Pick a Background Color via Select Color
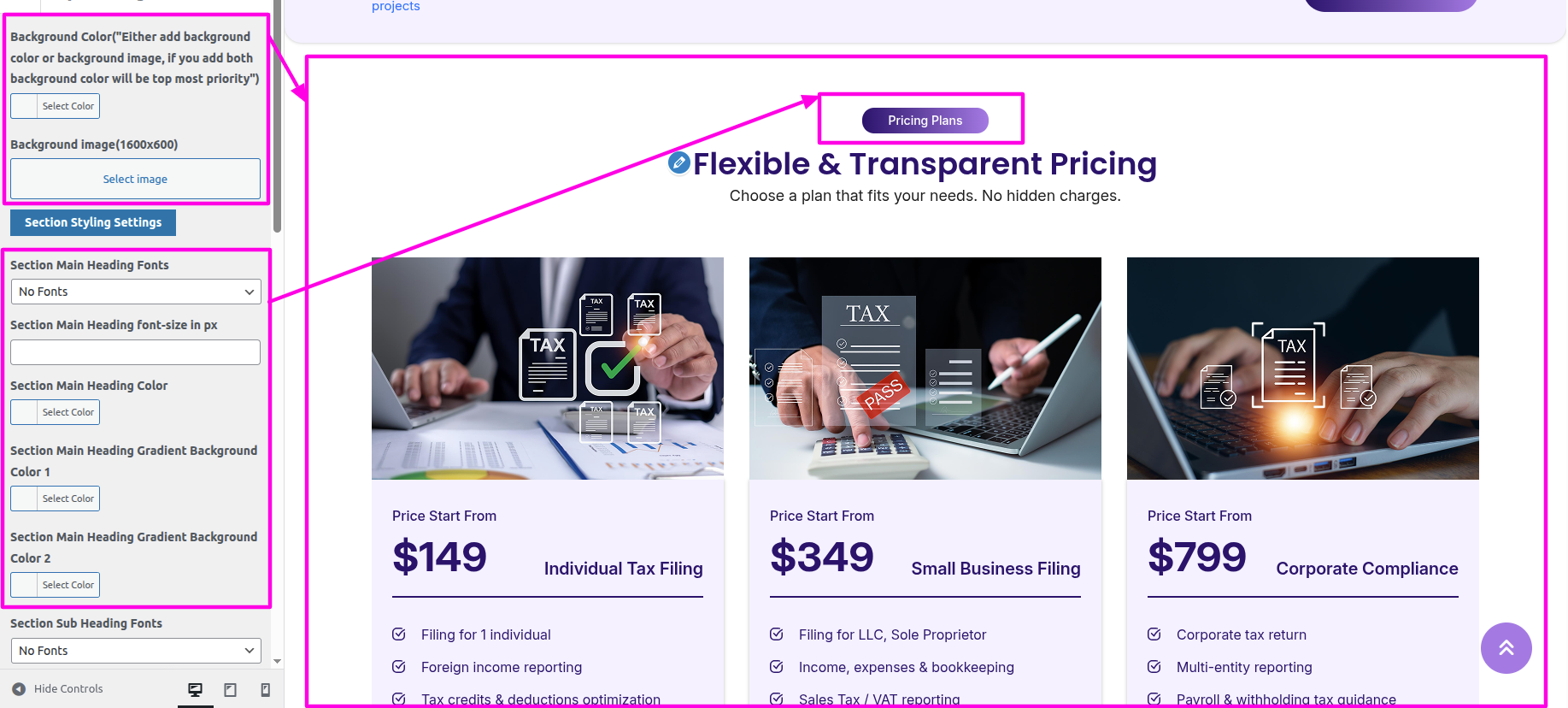The width and height of the screenshot is (1568, 708). (x=56, y=106)
